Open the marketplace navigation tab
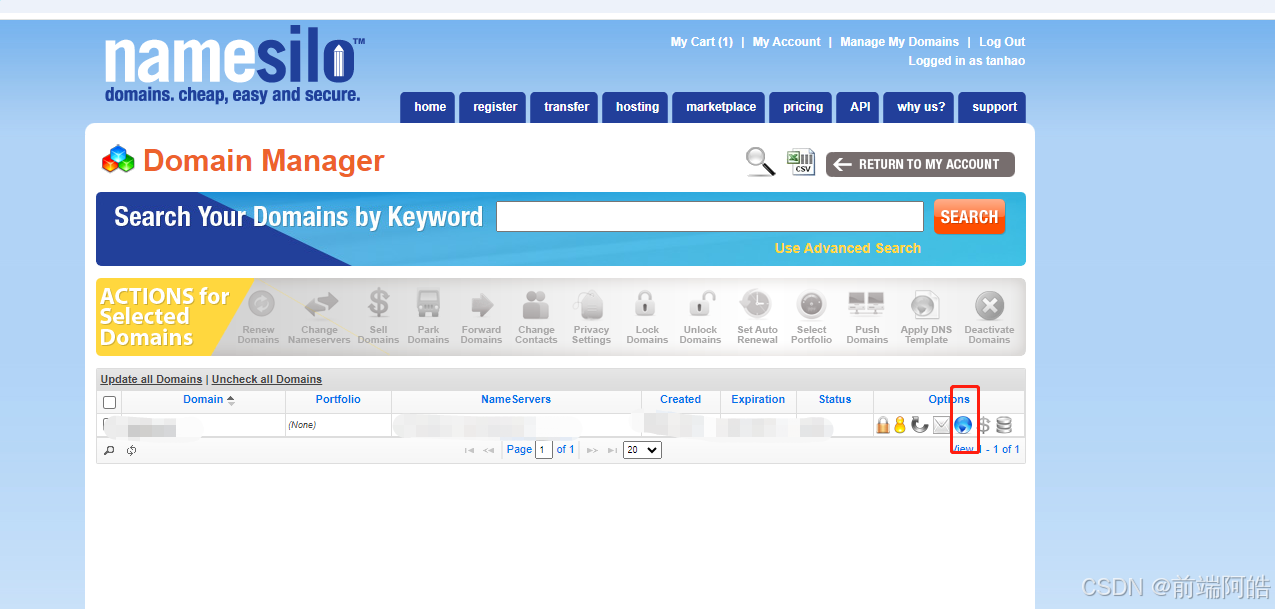 pyautogui.click(x=719, y=107)
